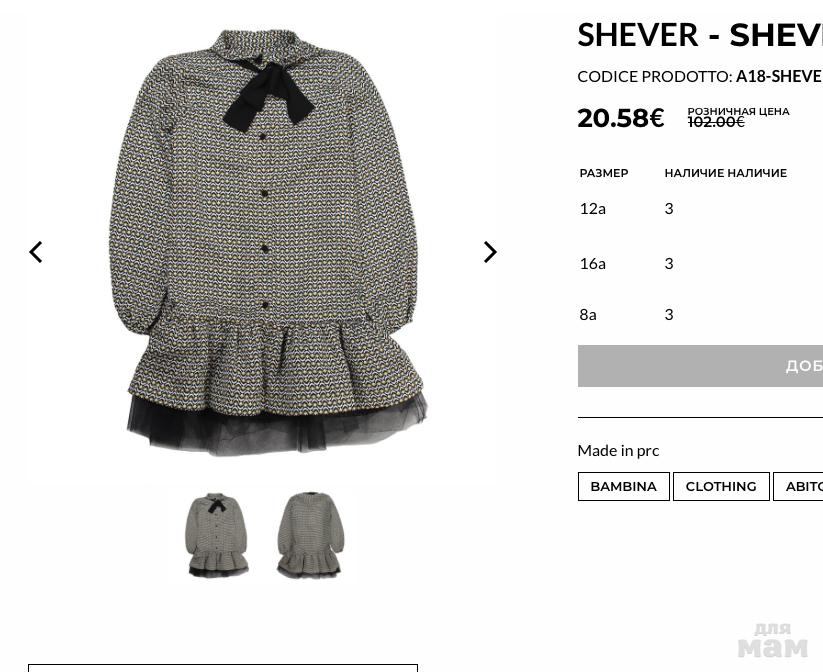Click the gray add to cart button
This screenshot has height=672, width=823.
pyautogui.click(x=700, y=366)
